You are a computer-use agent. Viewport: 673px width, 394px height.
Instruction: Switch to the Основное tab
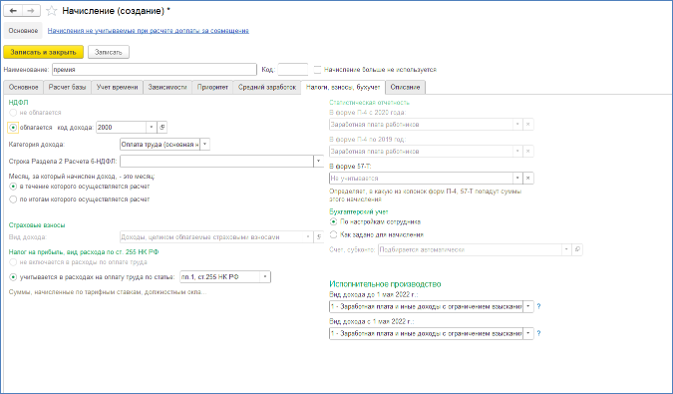point(23,87)
